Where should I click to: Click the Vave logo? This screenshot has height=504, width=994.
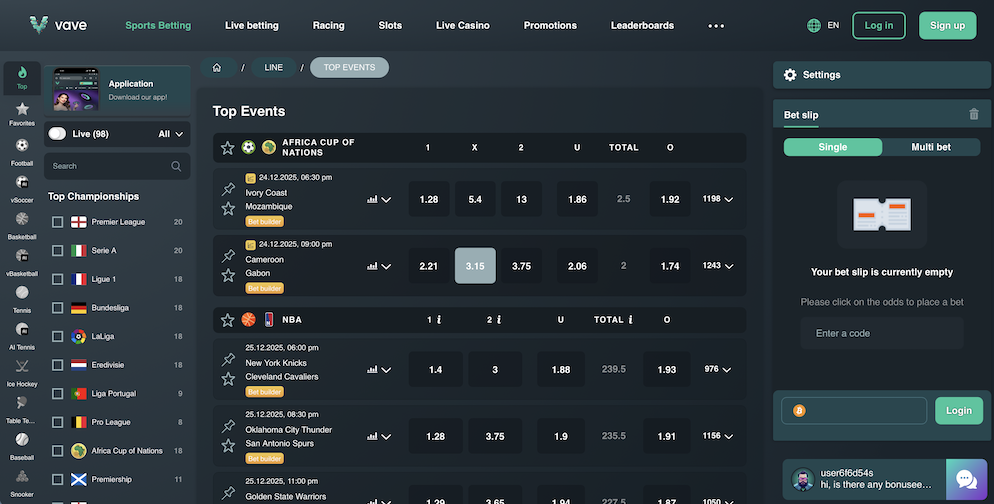click(58, 25)
